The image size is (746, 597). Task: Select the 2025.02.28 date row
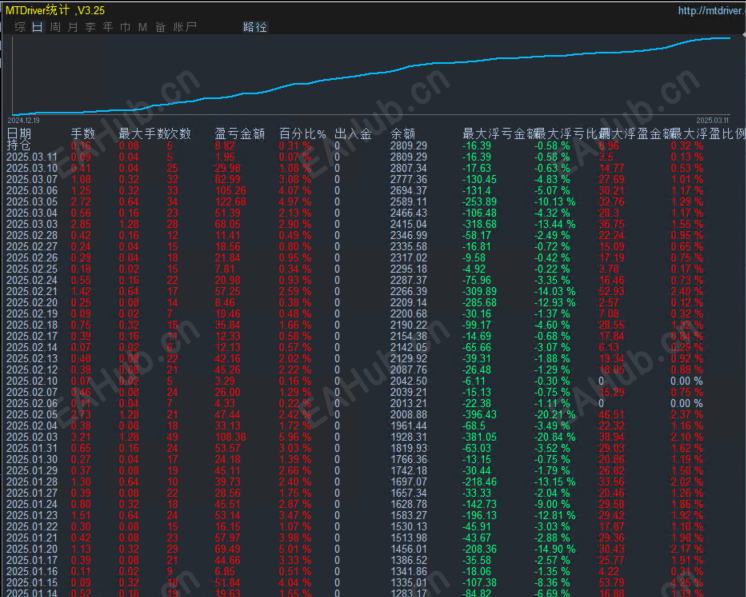[32, 235]
